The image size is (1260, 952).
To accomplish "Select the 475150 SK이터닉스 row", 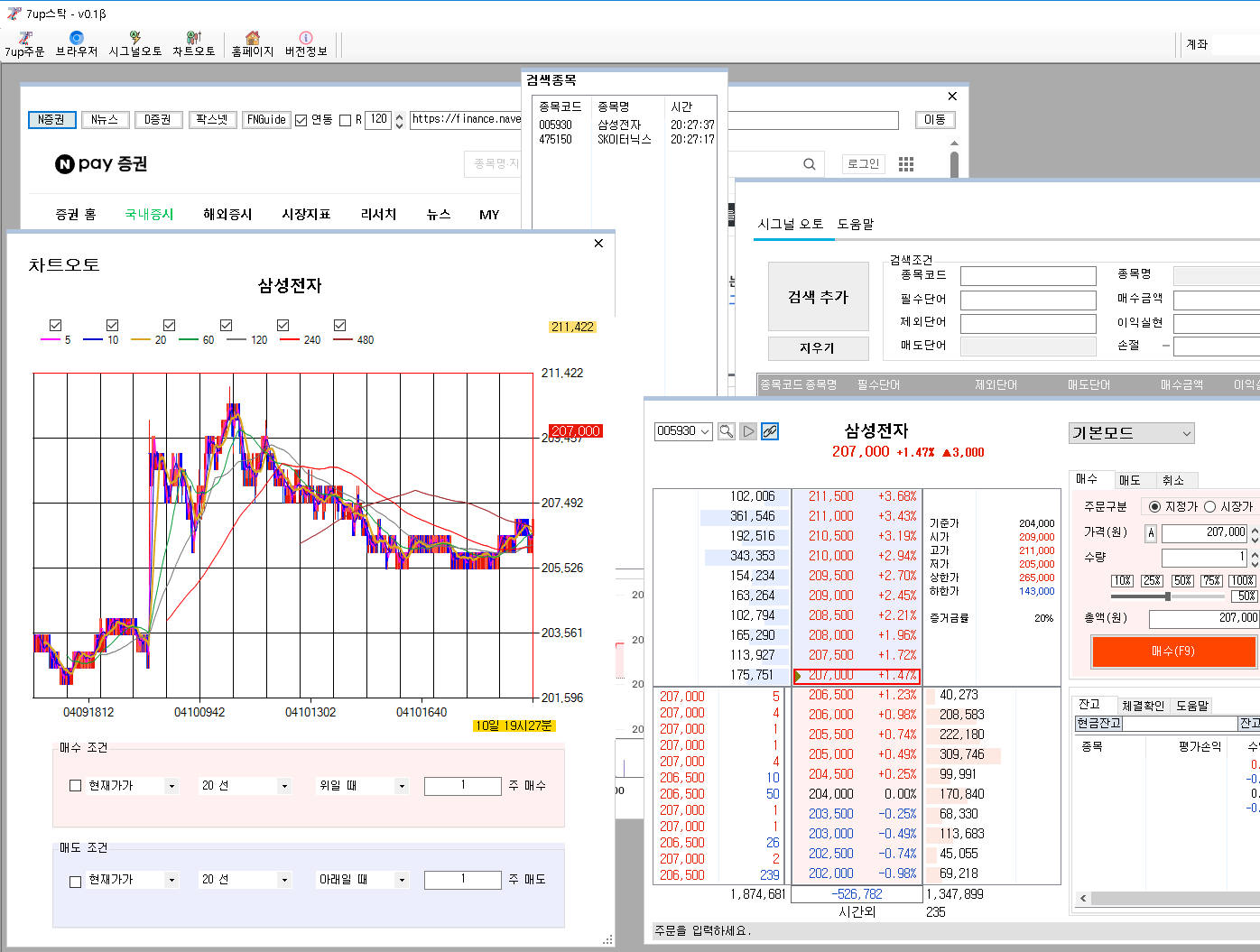I will pyautogui.click(x=625, y=140).
